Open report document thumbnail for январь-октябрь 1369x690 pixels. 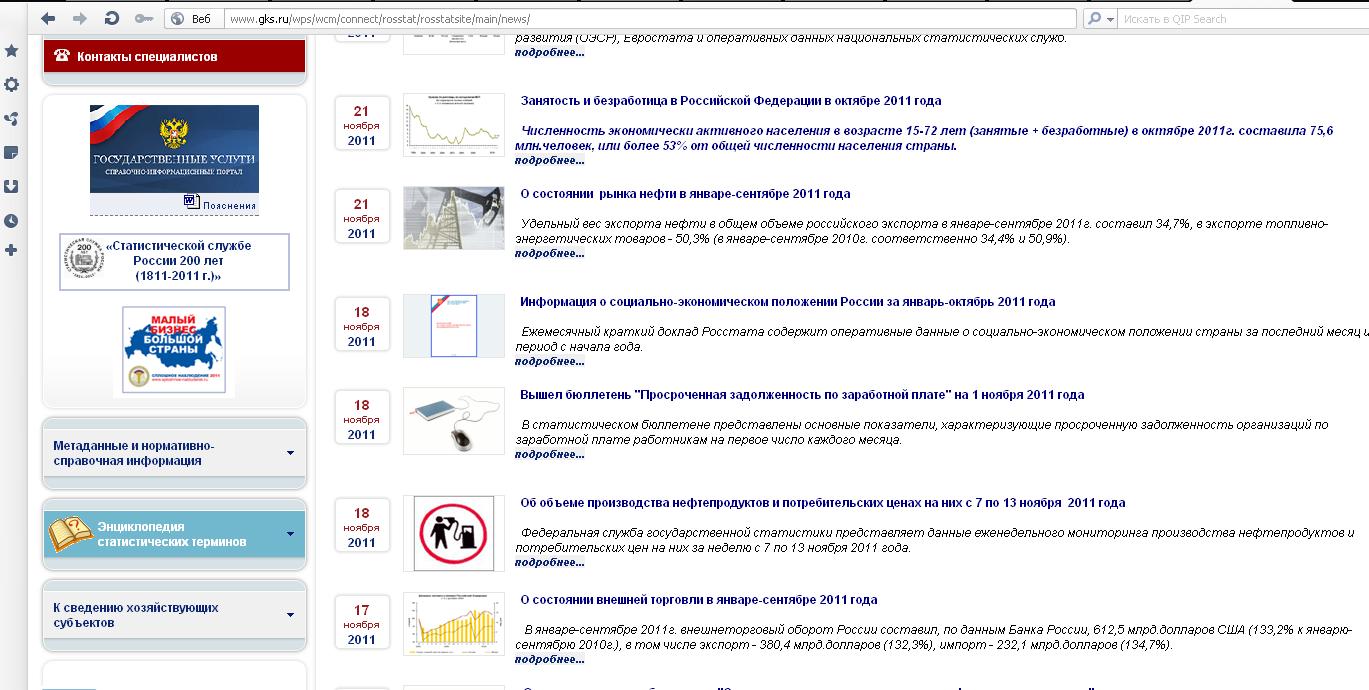click(x=454, y=325)
